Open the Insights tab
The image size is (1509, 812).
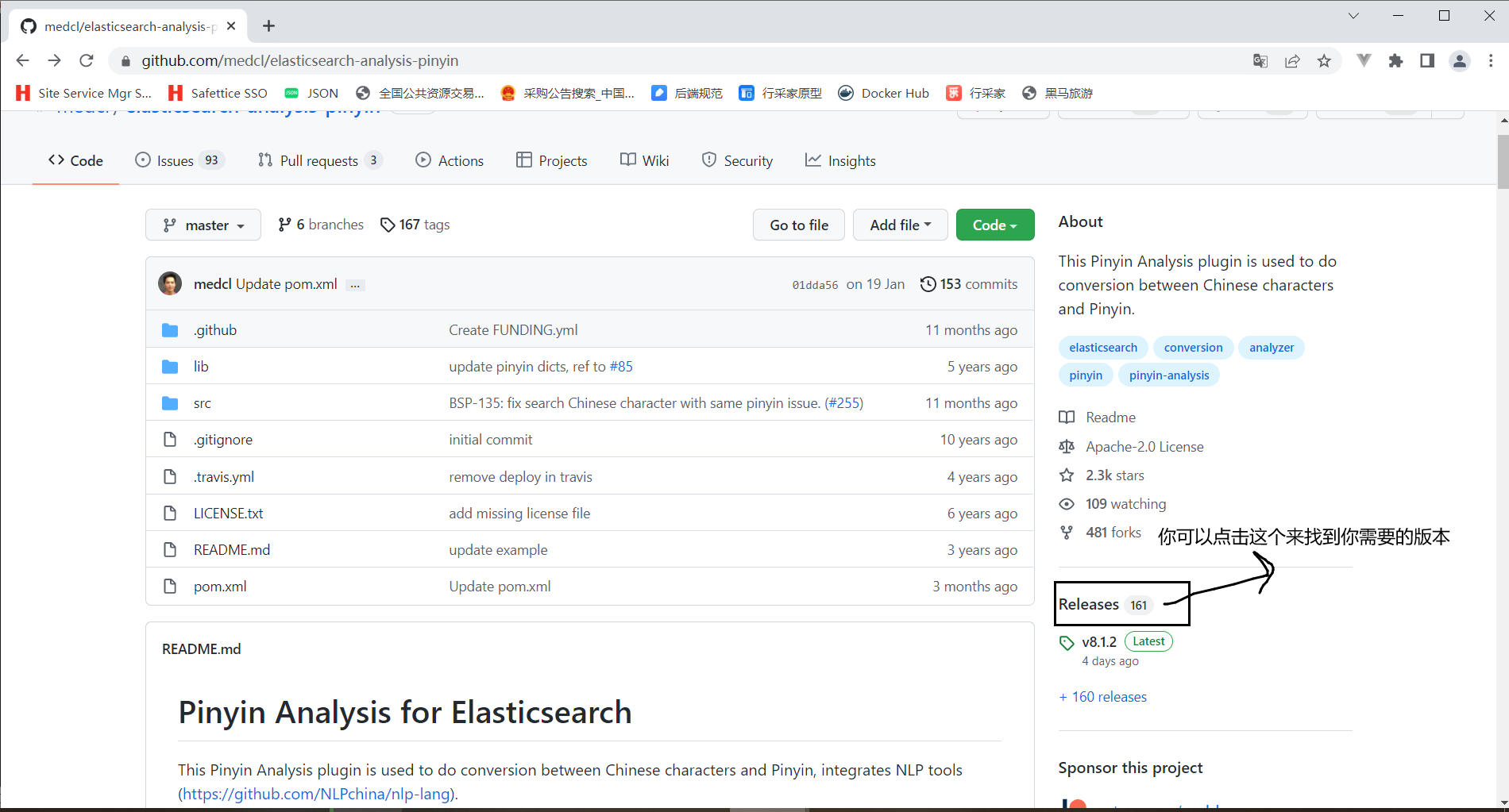point(840,160)
